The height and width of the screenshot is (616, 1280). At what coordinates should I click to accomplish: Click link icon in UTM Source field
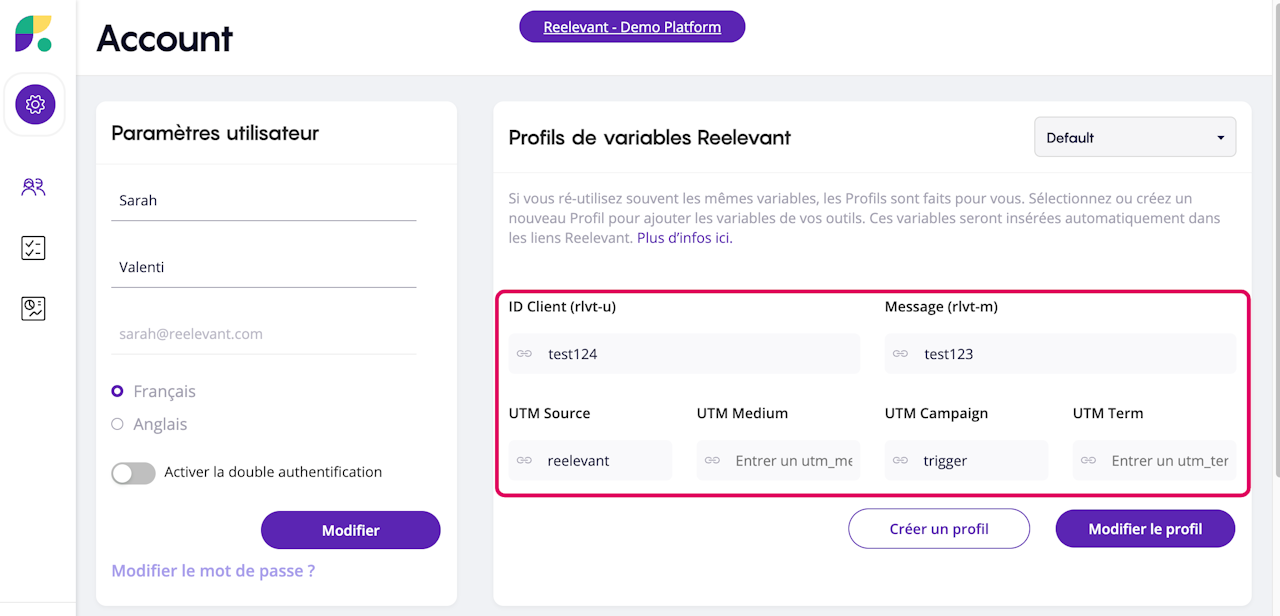524,461
